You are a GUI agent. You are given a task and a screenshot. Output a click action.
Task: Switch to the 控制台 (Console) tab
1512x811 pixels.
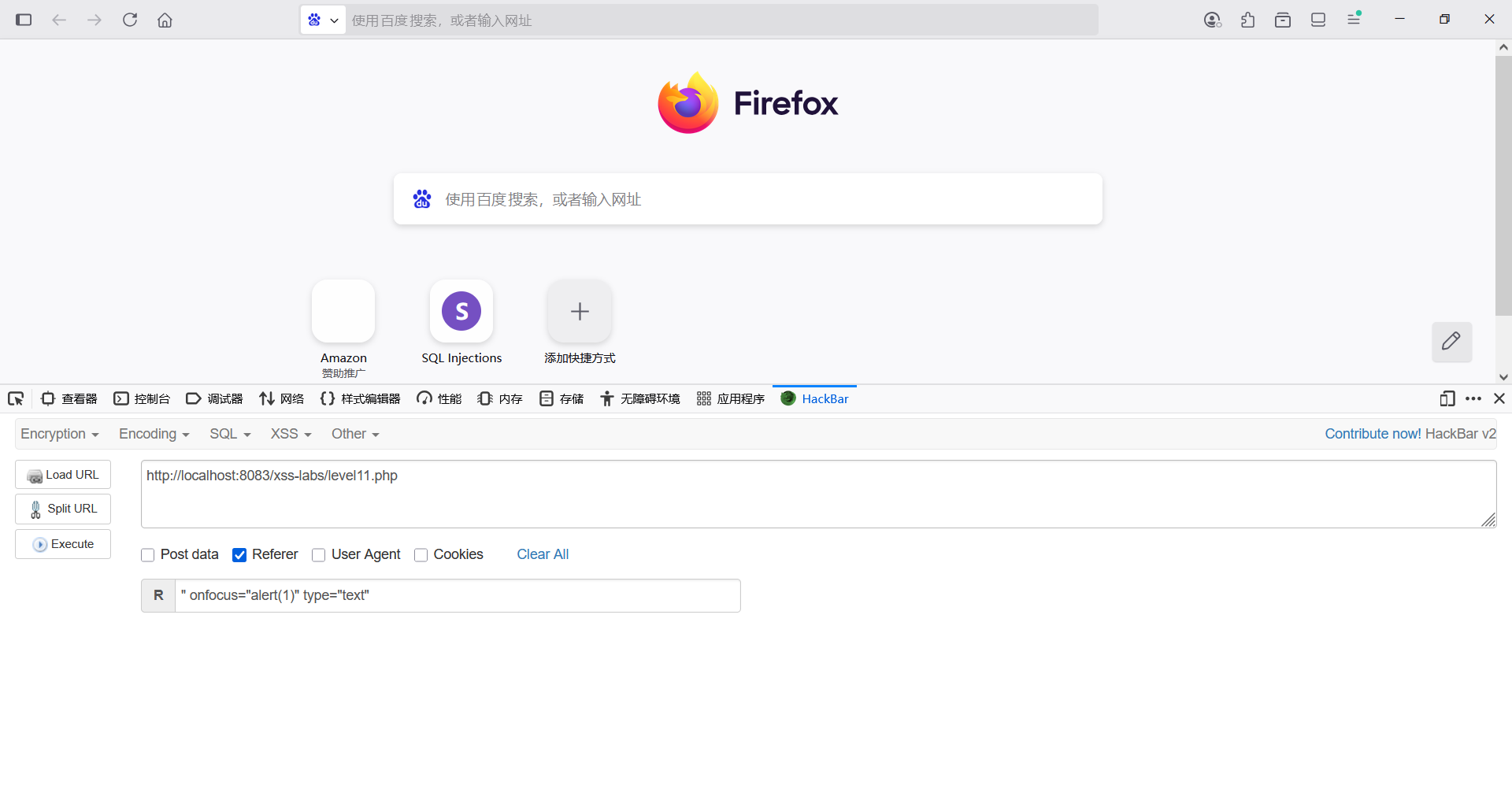click(x=142, y=399)
